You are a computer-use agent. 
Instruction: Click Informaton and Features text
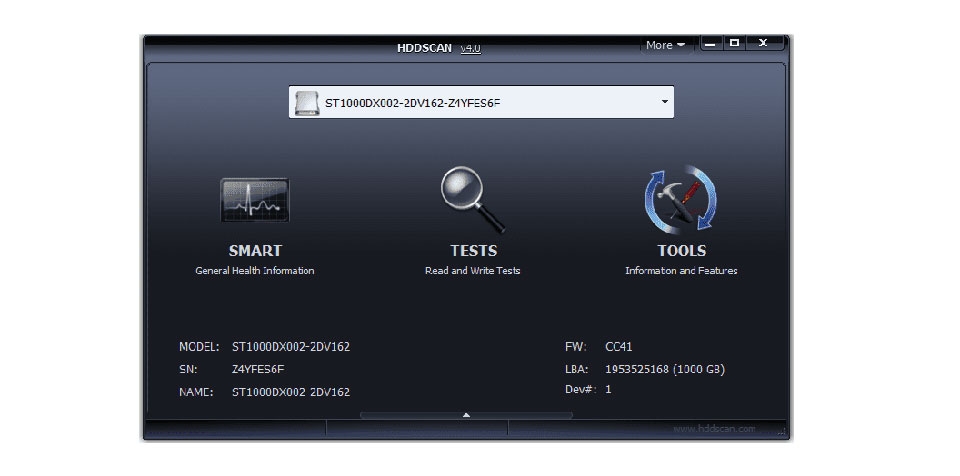681,271
